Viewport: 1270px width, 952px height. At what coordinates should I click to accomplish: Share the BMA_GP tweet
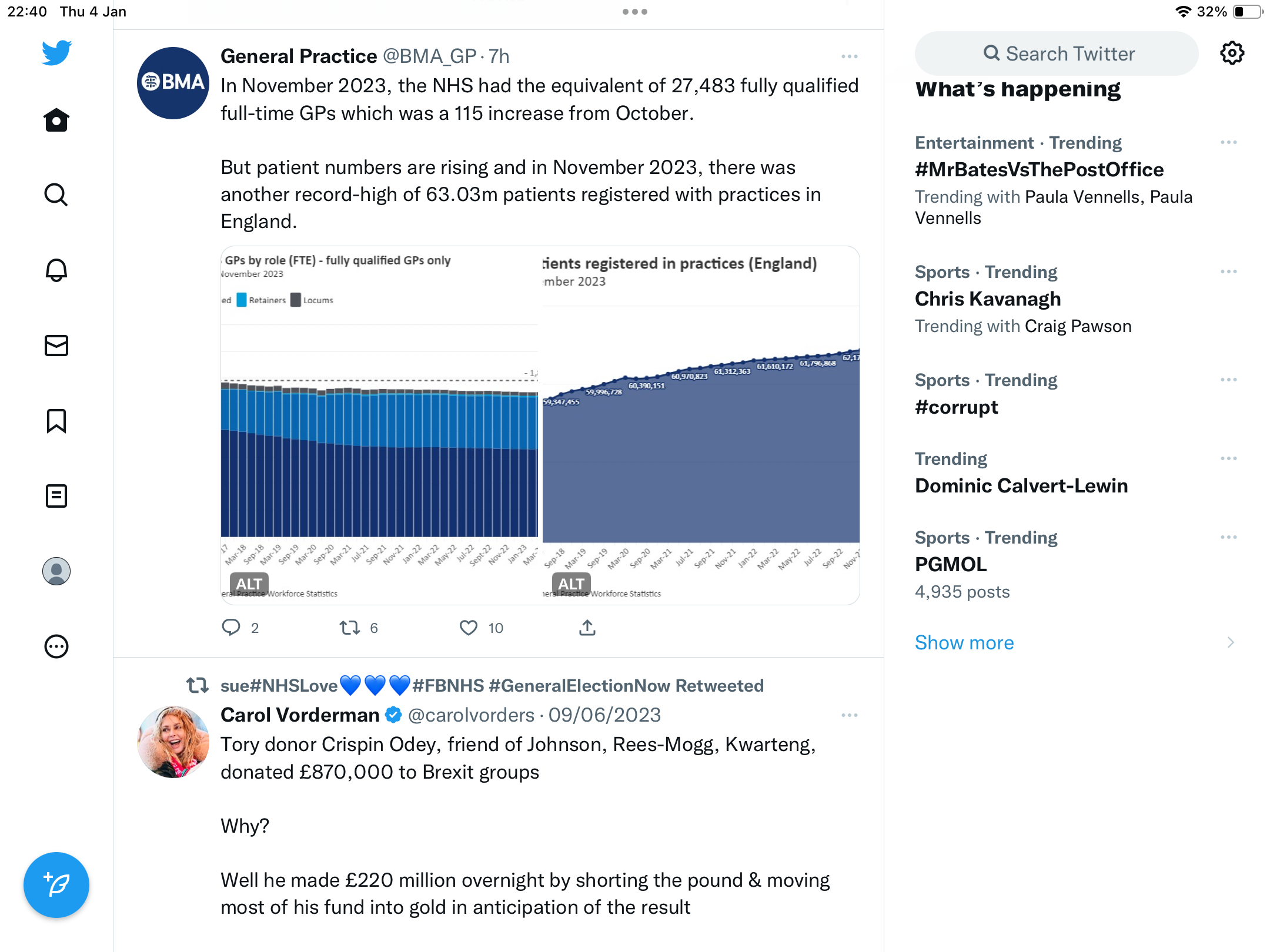click(587, 628)
